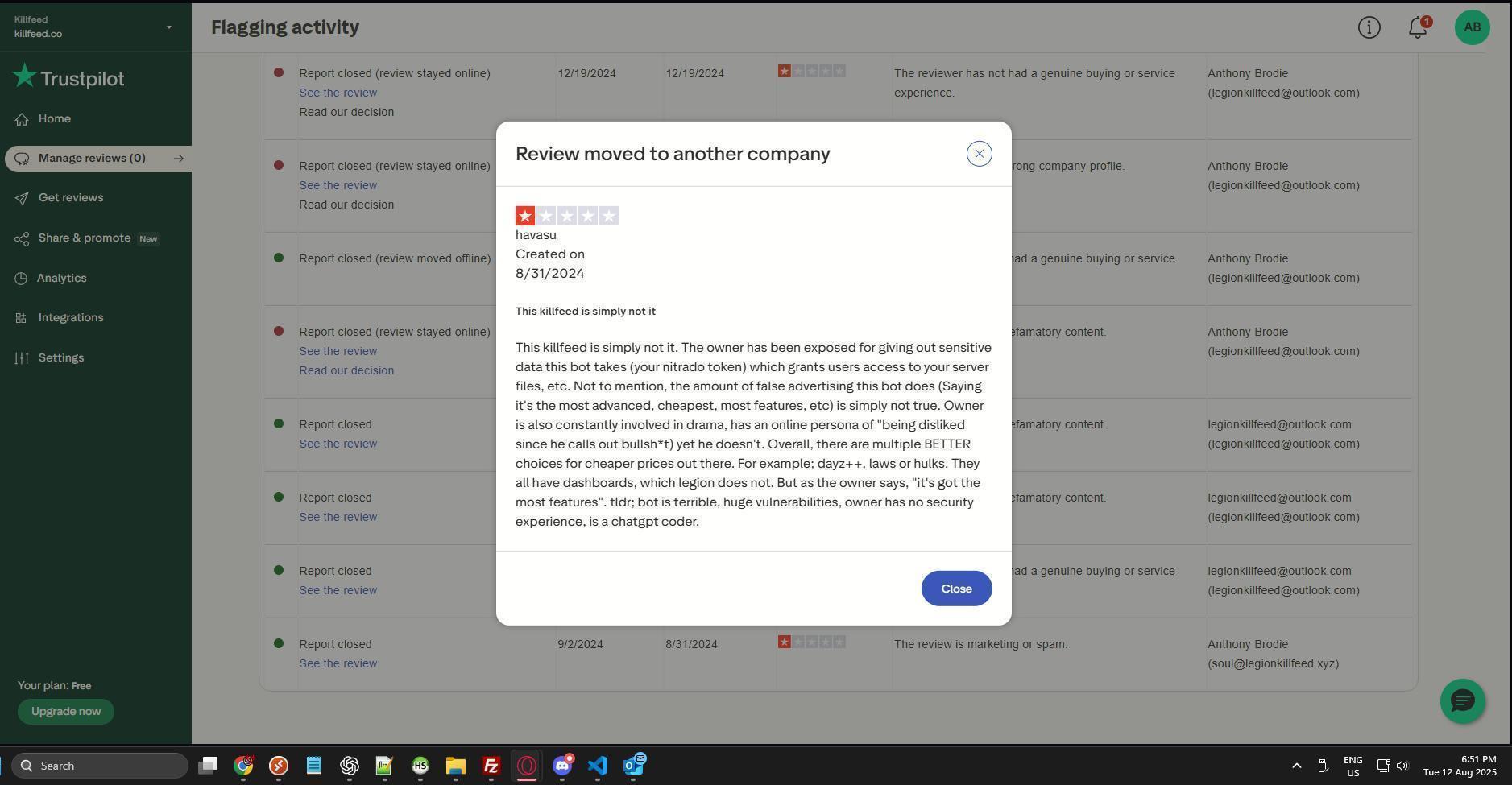Click the star rating in the 8/31/2024 spam row
Viewport: 1512px width, 785px height.
[x=812, y=642]
